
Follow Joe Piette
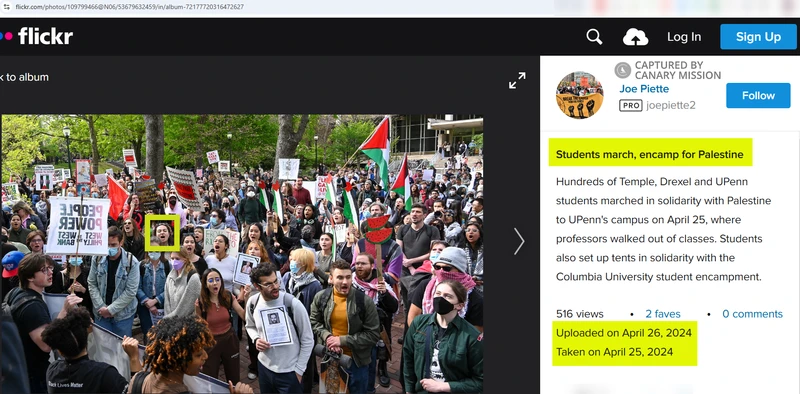758,95
